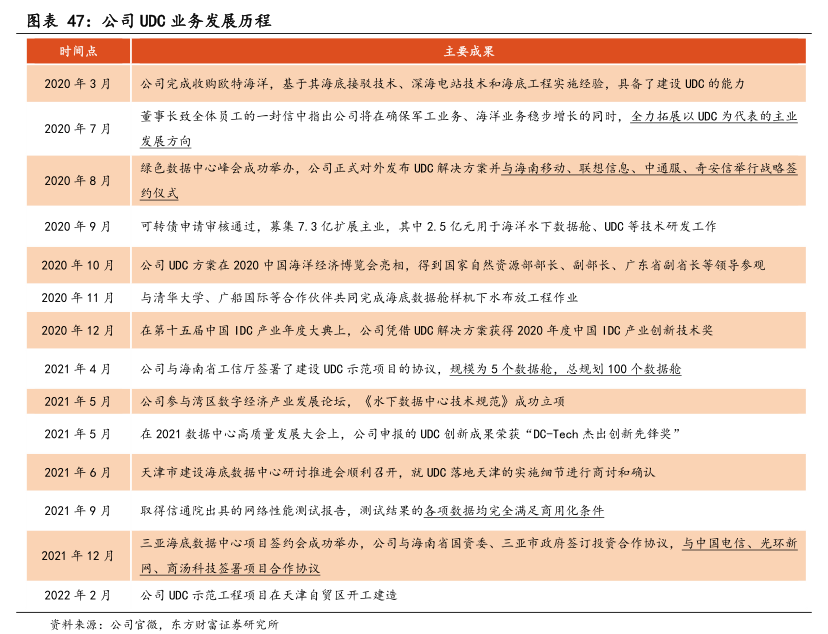Click the 2020年7月 date cell
This screenshot has height=634, width=828.
[x=78, y=129]
